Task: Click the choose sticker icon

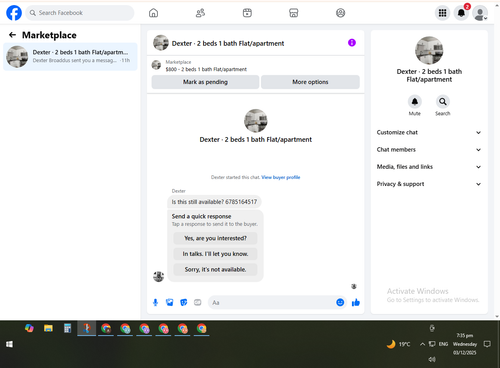Action: pos(184,302)
